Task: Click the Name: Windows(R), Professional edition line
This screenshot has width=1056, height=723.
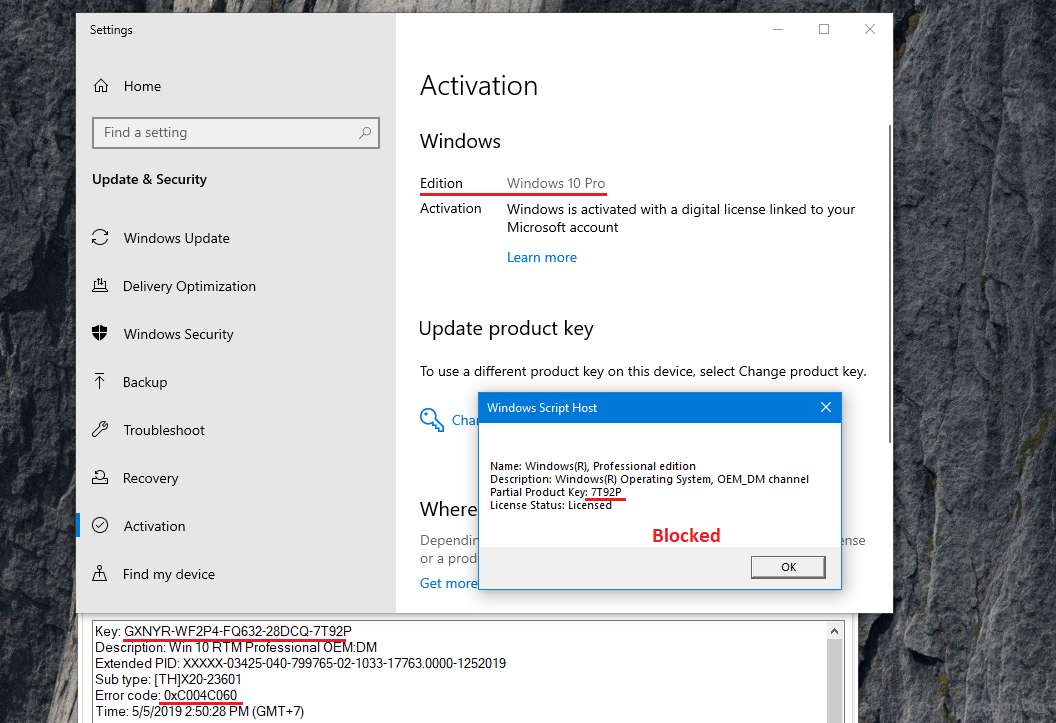Action: coord(593,466)
